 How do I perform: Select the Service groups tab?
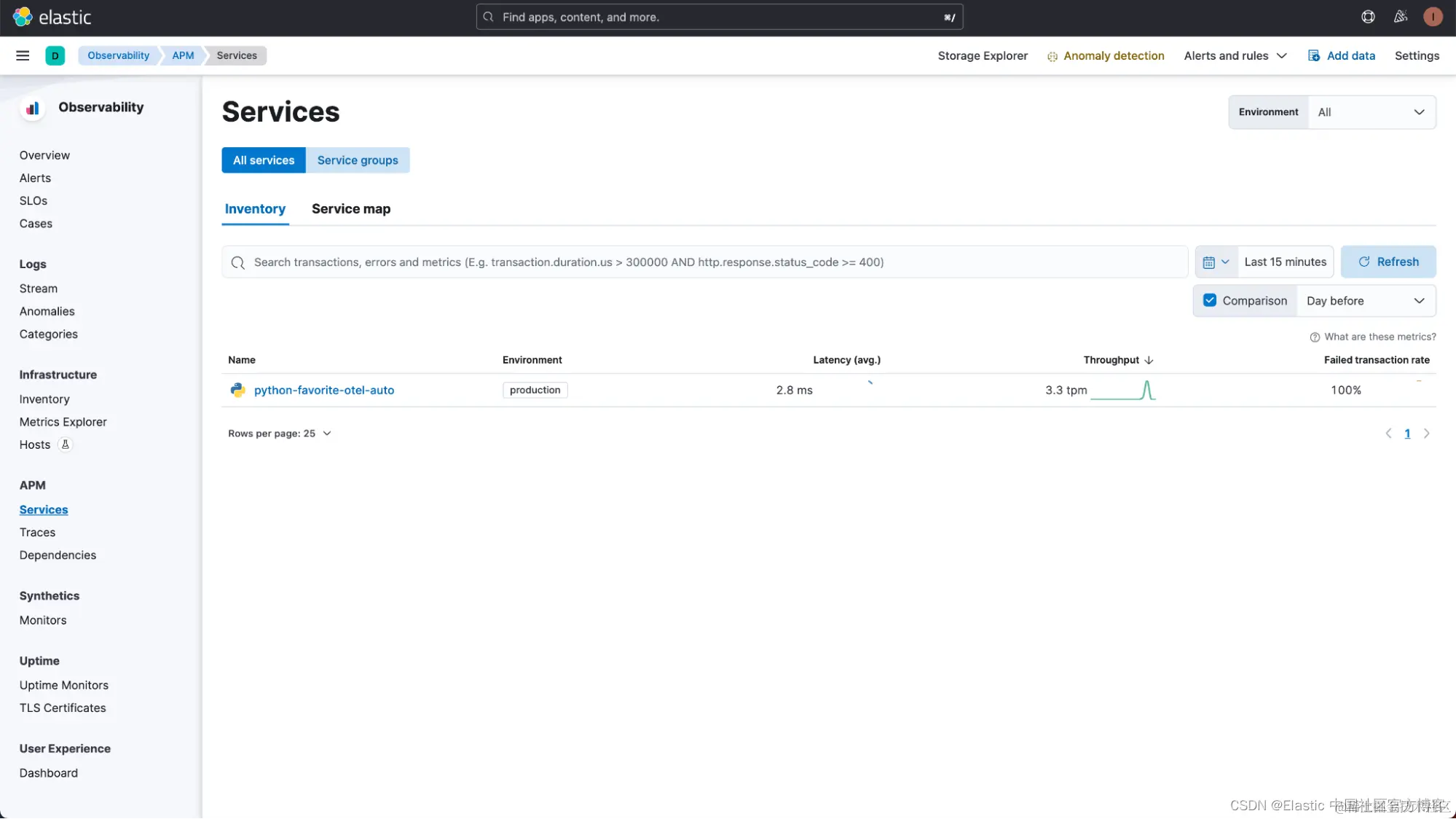coord(358,160)
